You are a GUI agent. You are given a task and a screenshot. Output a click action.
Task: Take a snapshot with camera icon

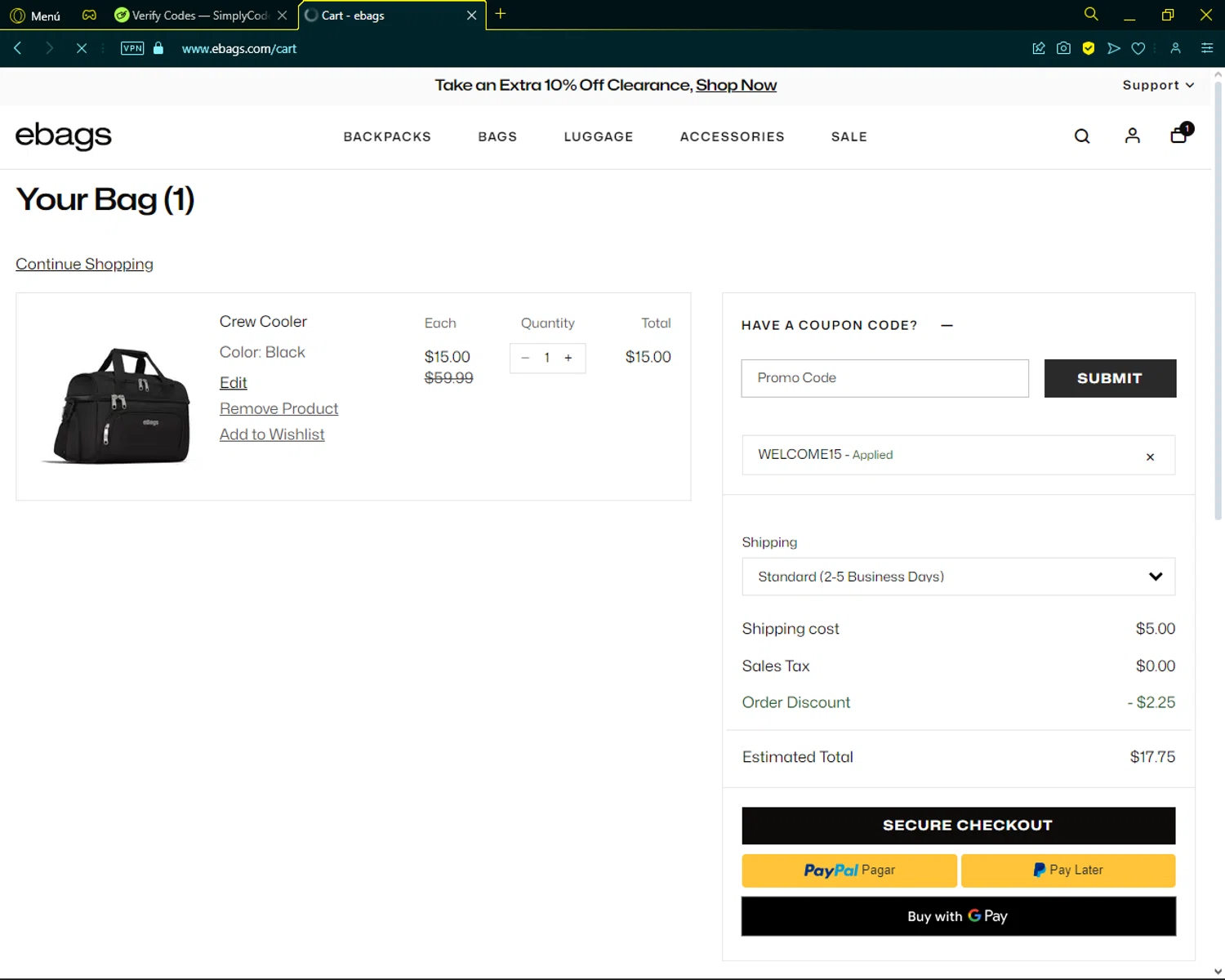[x=1063, y=48]
